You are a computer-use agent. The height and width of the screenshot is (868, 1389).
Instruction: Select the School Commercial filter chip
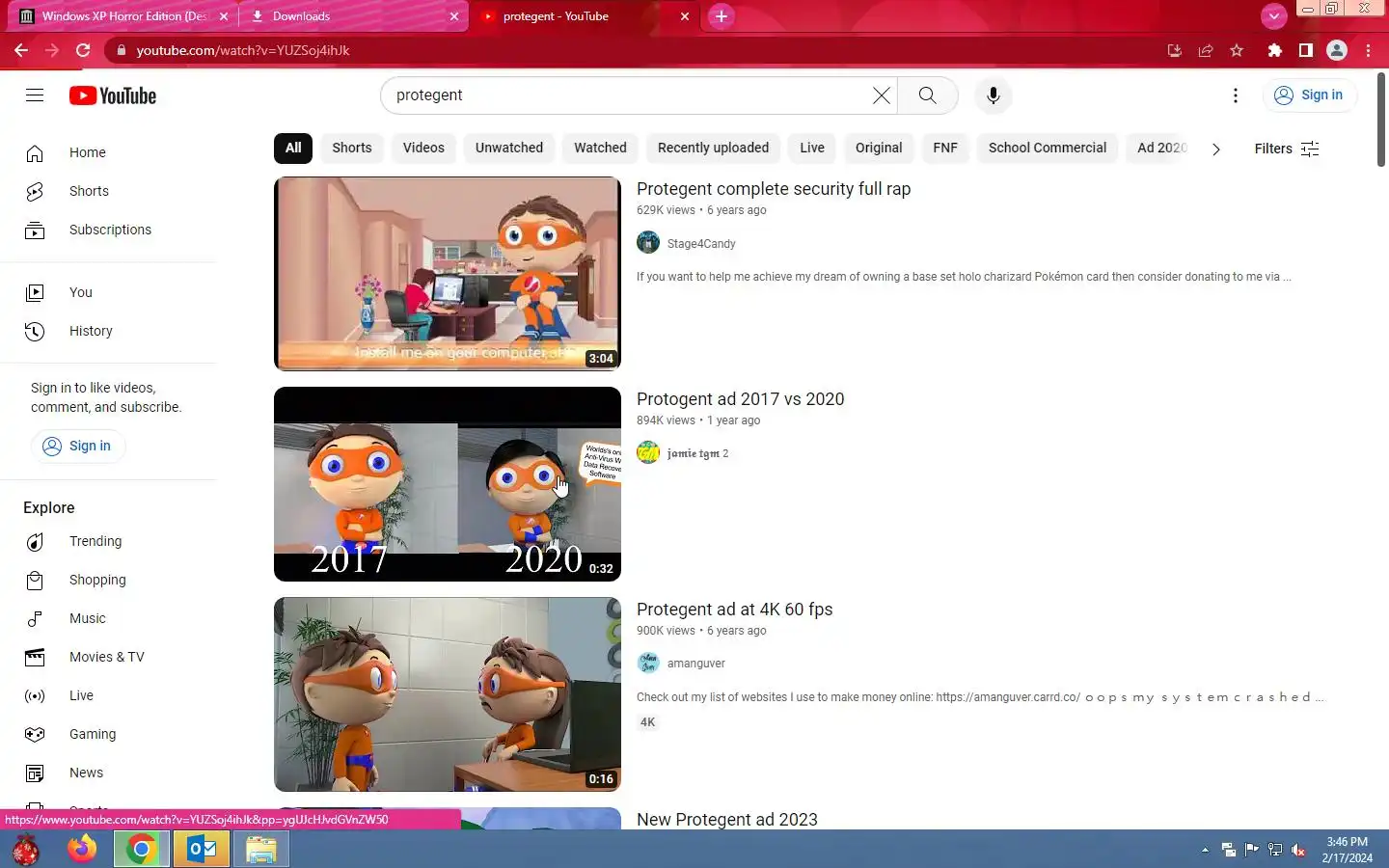point(1048,148)
